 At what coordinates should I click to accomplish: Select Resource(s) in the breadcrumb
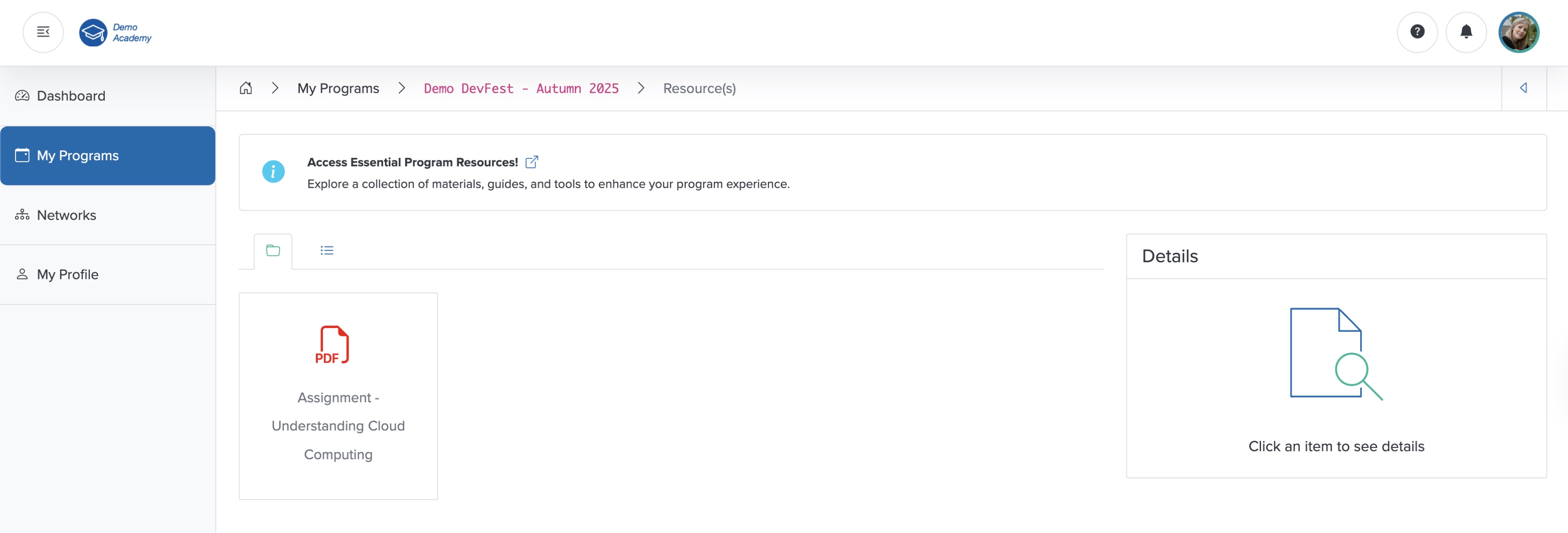coord(699,88)
